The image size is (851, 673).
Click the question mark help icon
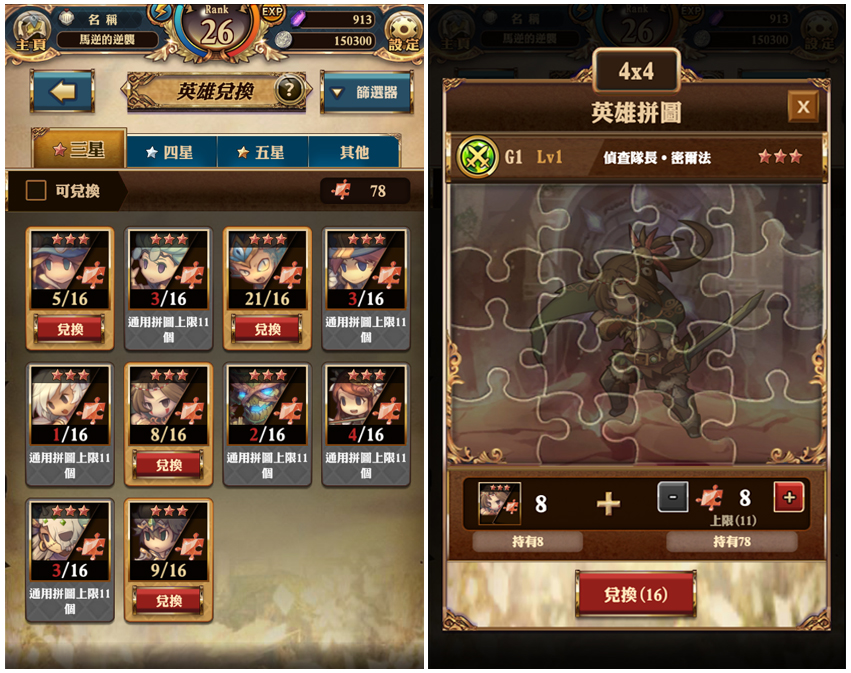tap(289, 90)
